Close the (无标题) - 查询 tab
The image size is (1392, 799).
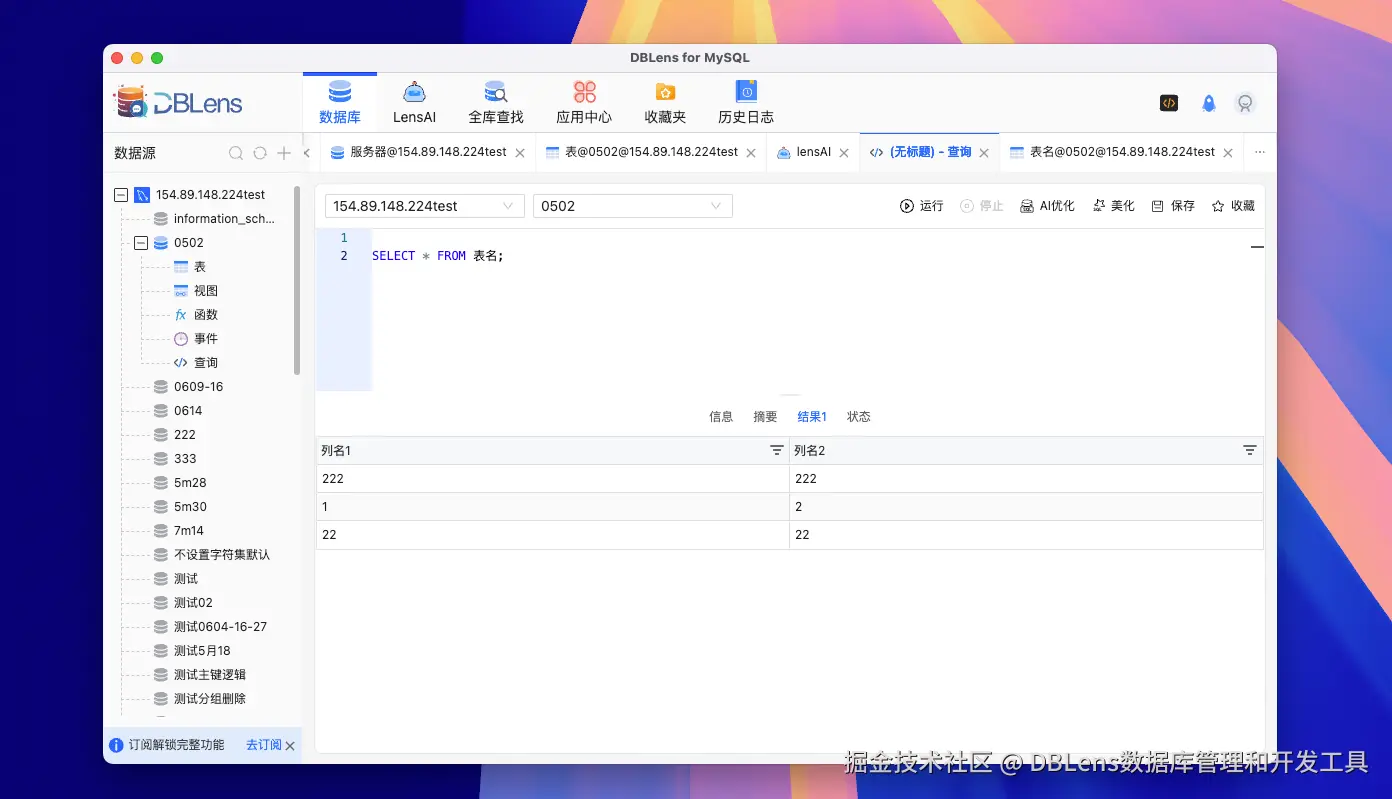click(984, 153)
